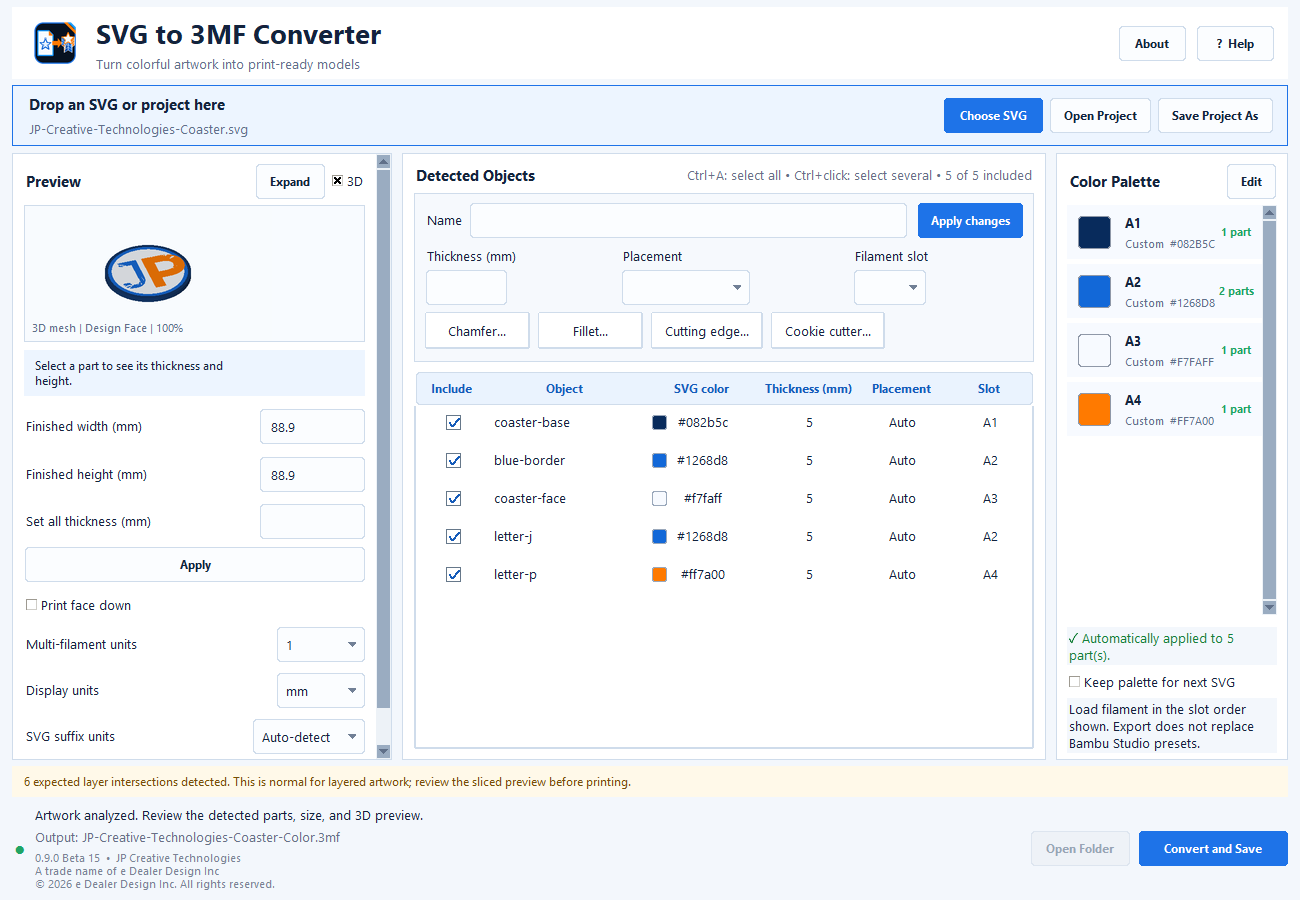Toggle the 3D preview checkbox
The width and height of the screenshot is (1300, 900).
(x=337, y=181)
